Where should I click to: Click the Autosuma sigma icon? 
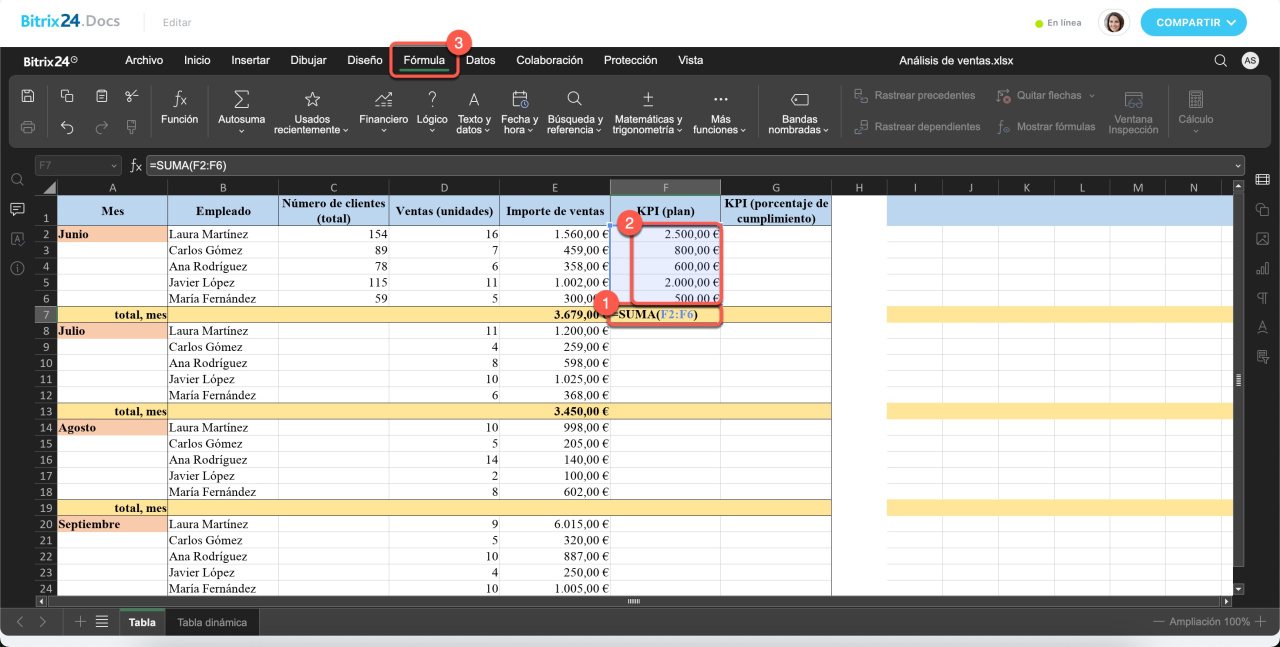241,99
